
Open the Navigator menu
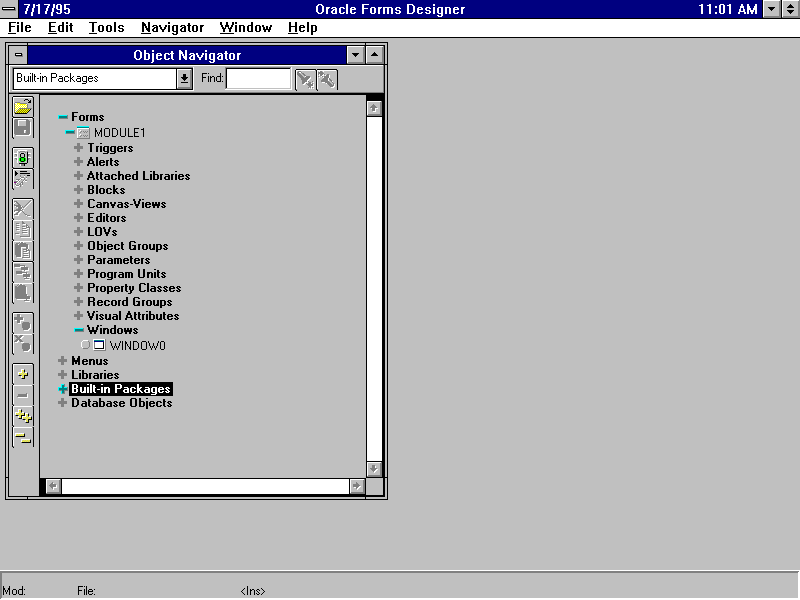(x=172, y=28)
